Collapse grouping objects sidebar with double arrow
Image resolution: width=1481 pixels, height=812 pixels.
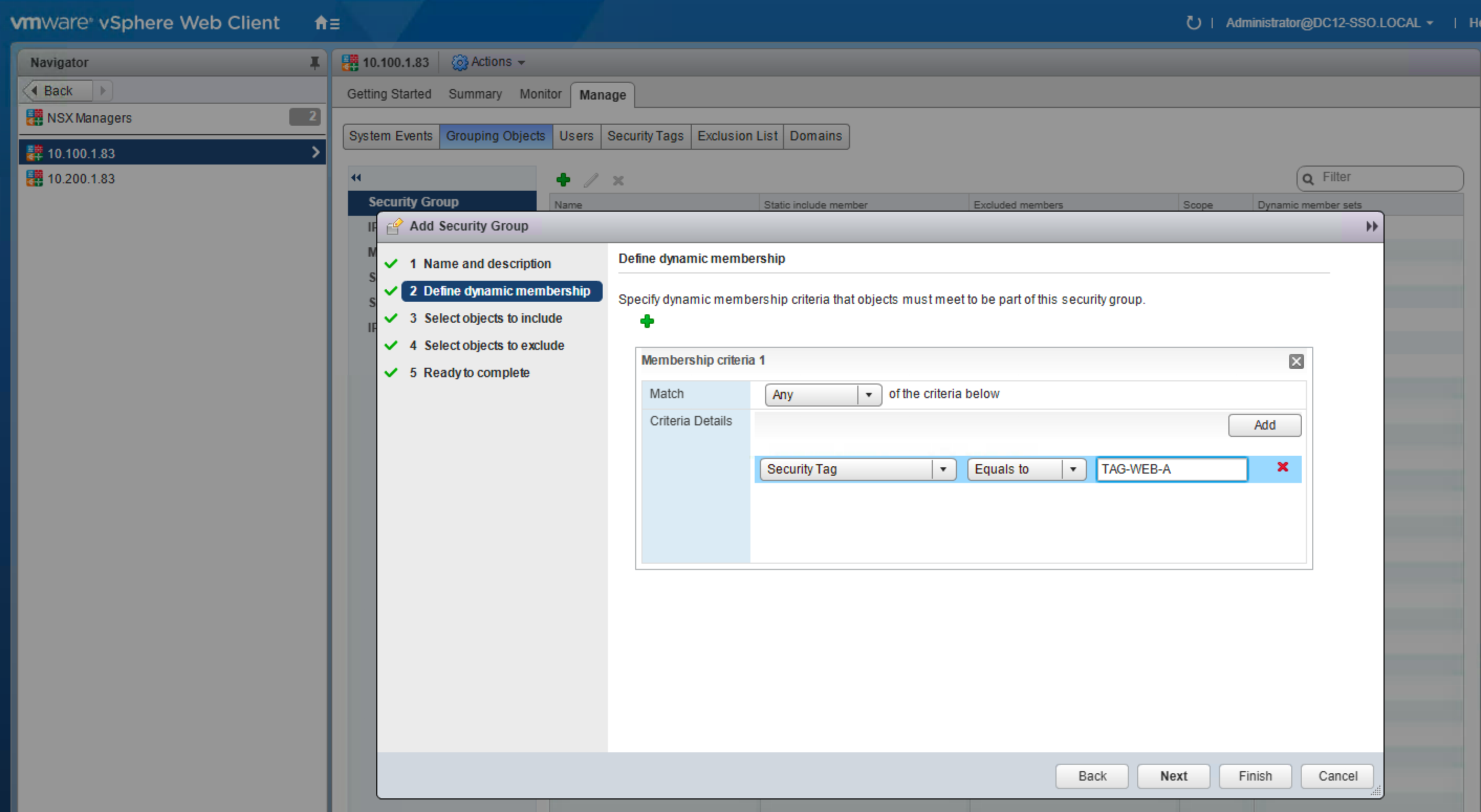coord(356,178)
